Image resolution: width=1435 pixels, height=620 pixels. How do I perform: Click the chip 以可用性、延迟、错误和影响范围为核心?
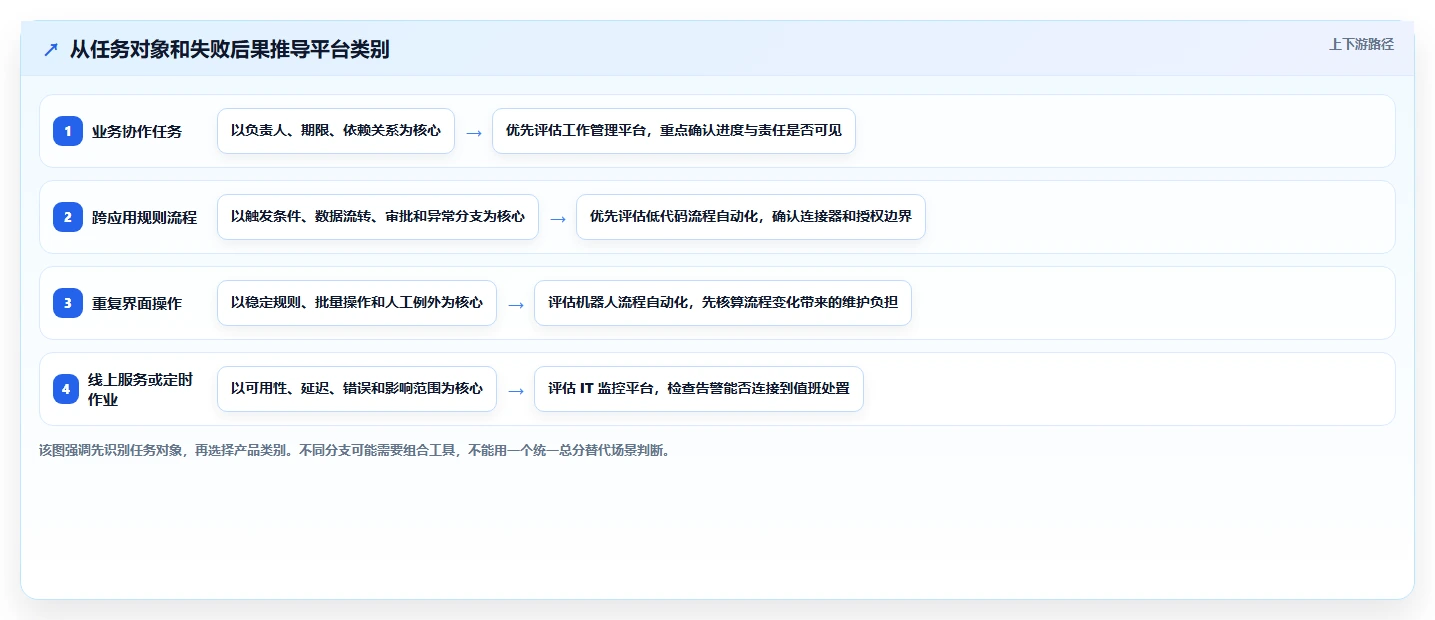pyautogui.click(x=357, y=389)
